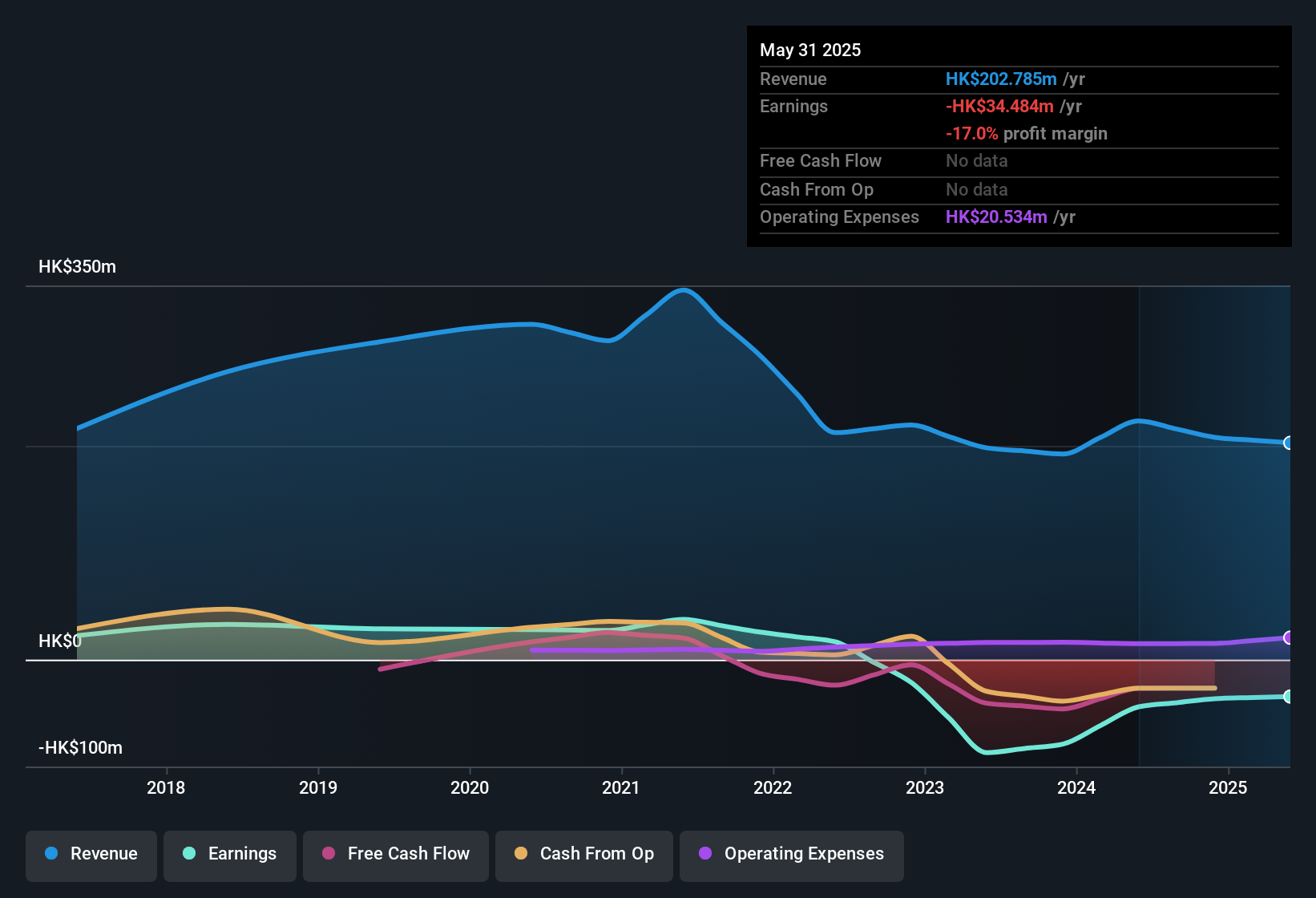The height and width of the screenshot is (898, 1316).
Task: Select the 2025 label on the timeline
Action: (x=1228, y=788)
